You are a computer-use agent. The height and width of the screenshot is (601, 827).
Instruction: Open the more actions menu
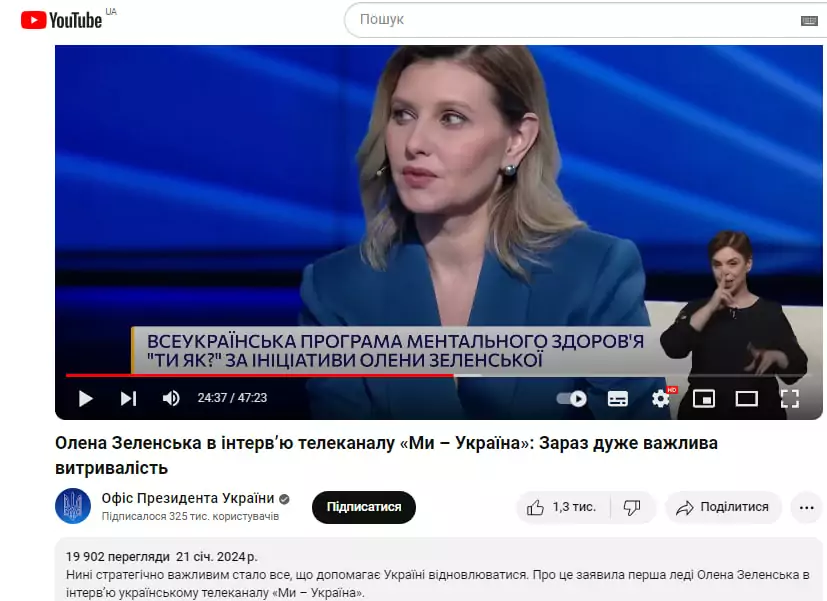coord(806,507)
